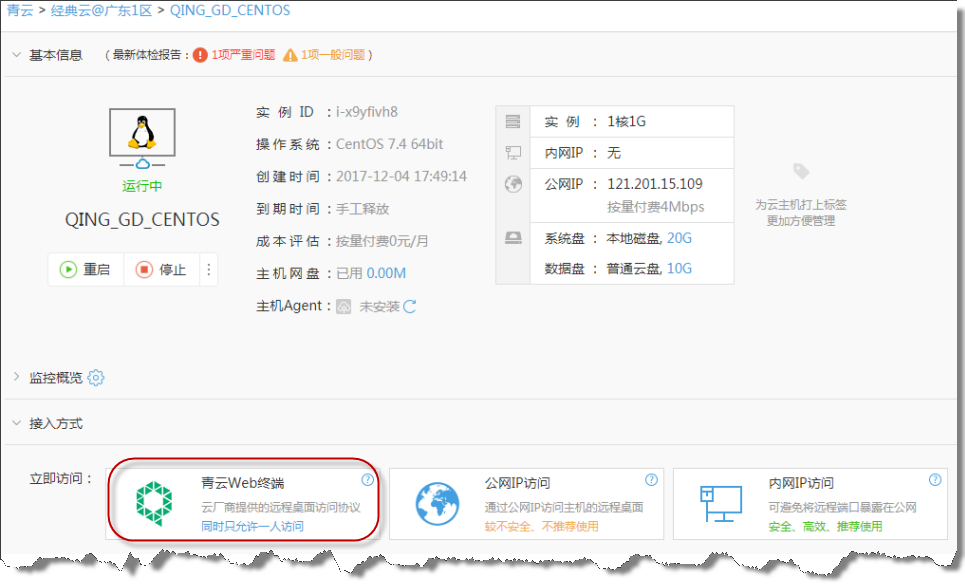
Task: Click the tag icon to add labels
Action: click(801, 171)
